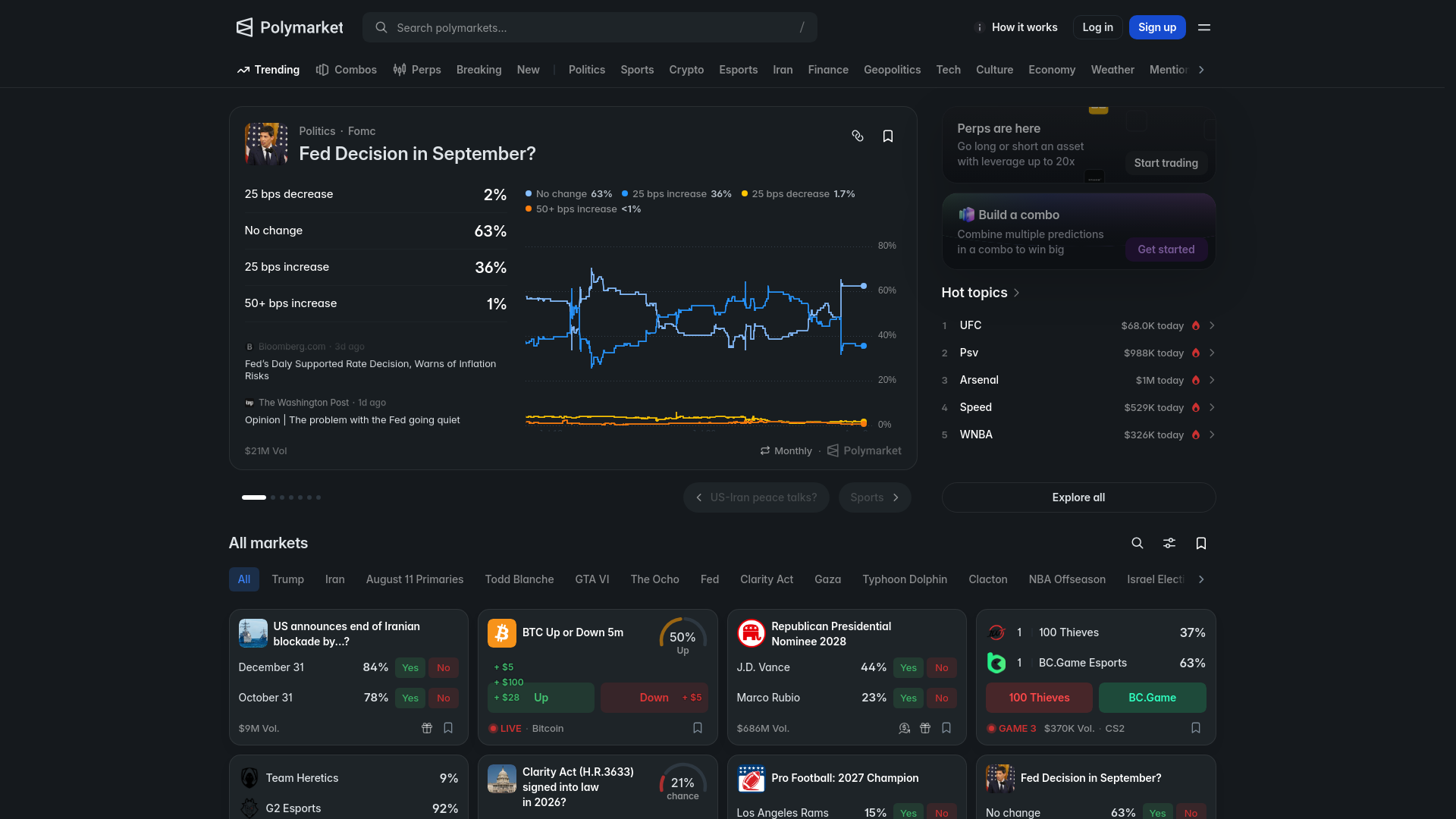Bookmark the featured Fed Decision market
Screen dimensions: 1456x819
tap(888, 136)
